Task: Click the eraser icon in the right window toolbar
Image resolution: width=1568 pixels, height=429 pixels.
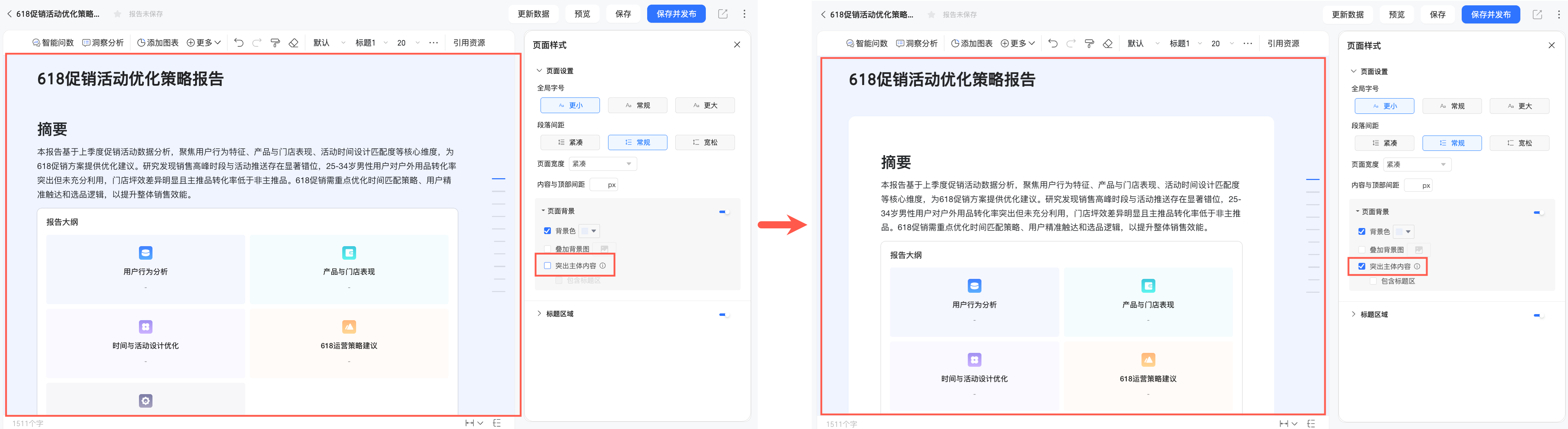Action: click(x=1108, y=43)
